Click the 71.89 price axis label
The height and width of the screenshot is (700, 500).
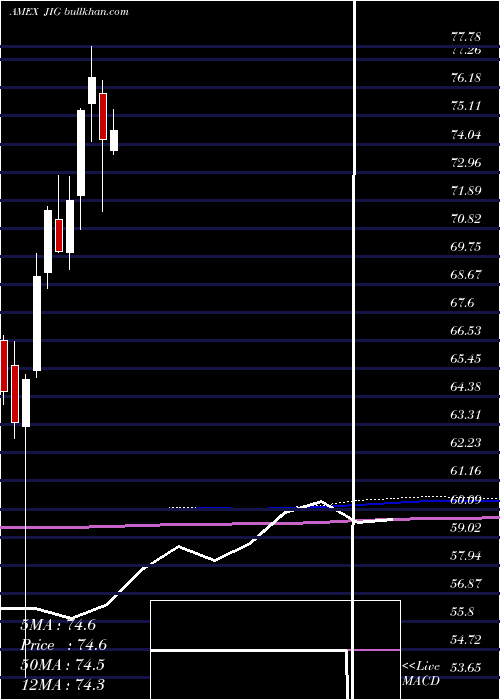pyautogui.click(x=467, y=191)
